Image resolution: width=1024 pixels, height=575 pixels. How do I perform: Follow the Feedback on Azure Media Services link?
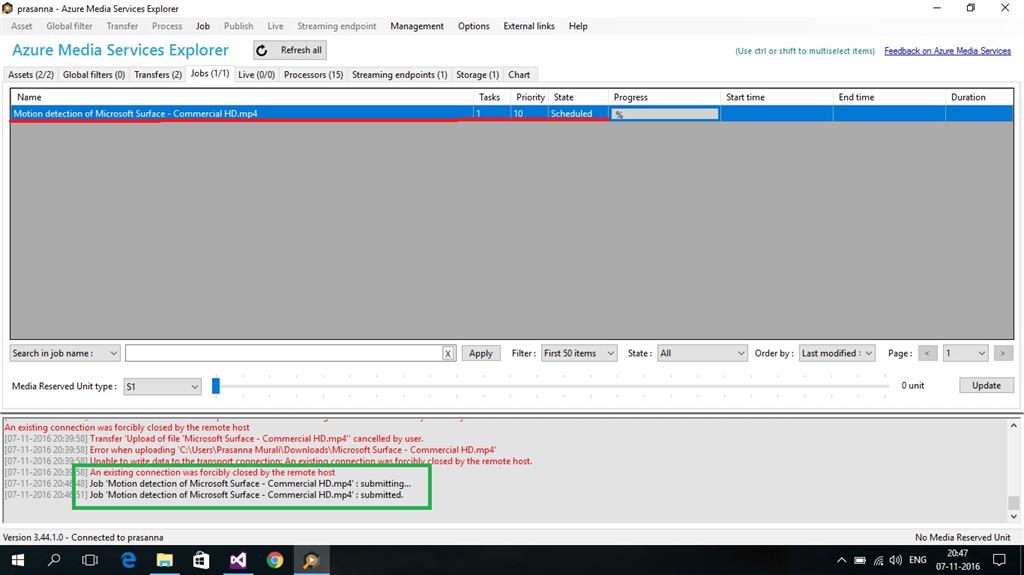point(947,51)
